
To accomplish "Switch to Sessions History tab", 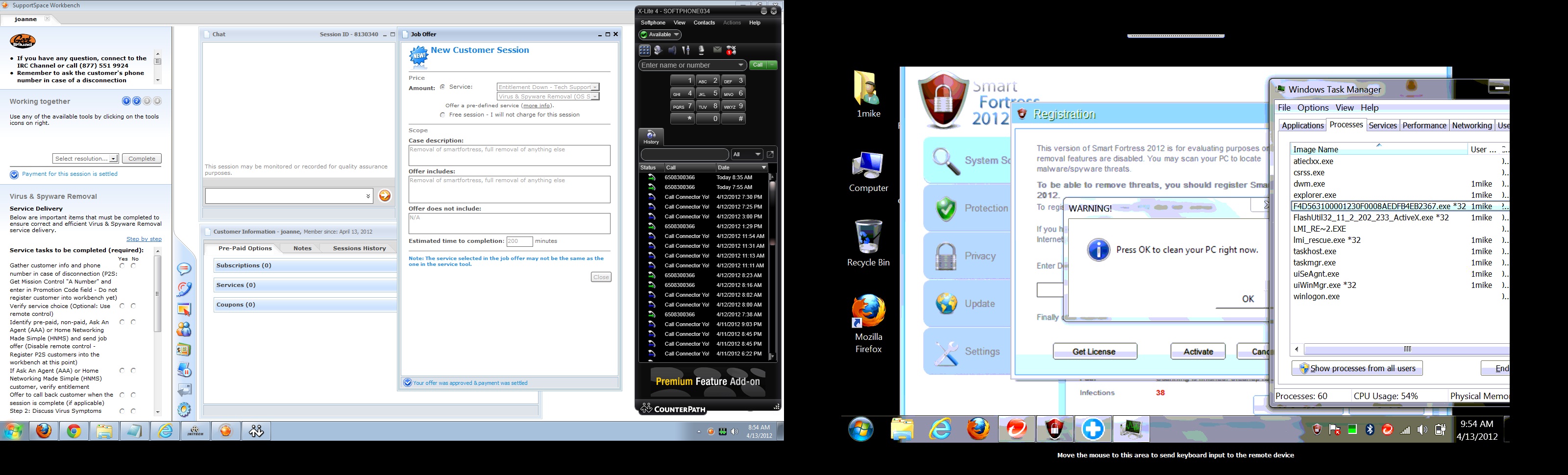I will (359, 248).
